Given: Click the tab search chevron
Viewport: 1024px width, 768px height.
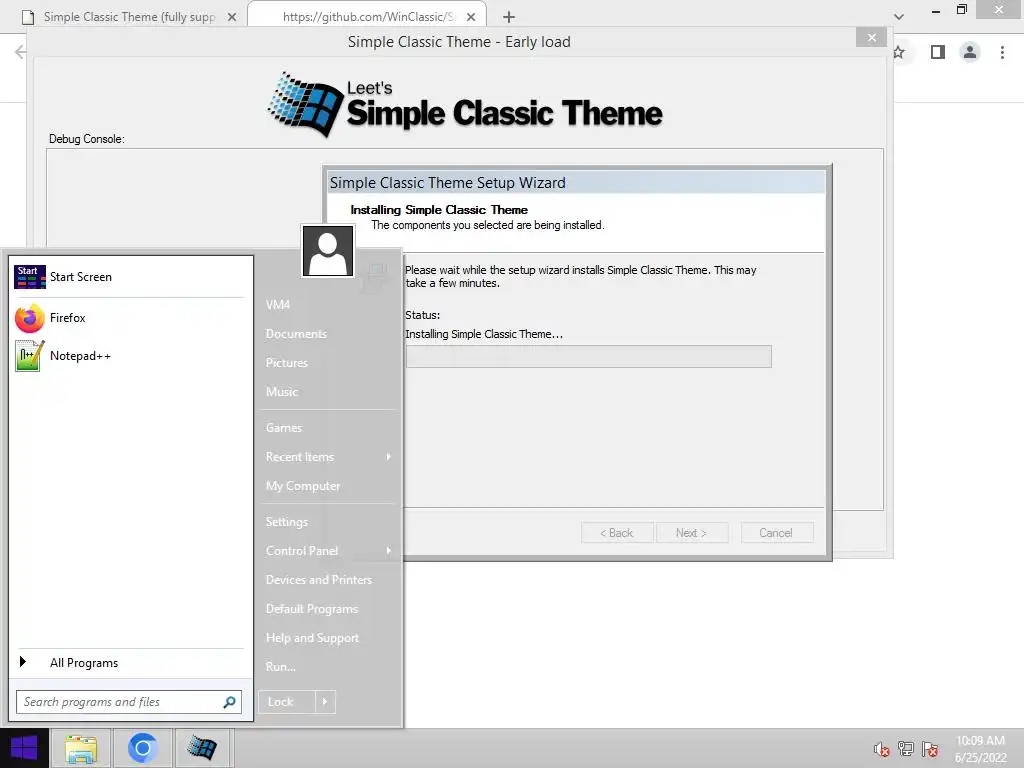Looking at the screenshot, I should tap(899, 17).
